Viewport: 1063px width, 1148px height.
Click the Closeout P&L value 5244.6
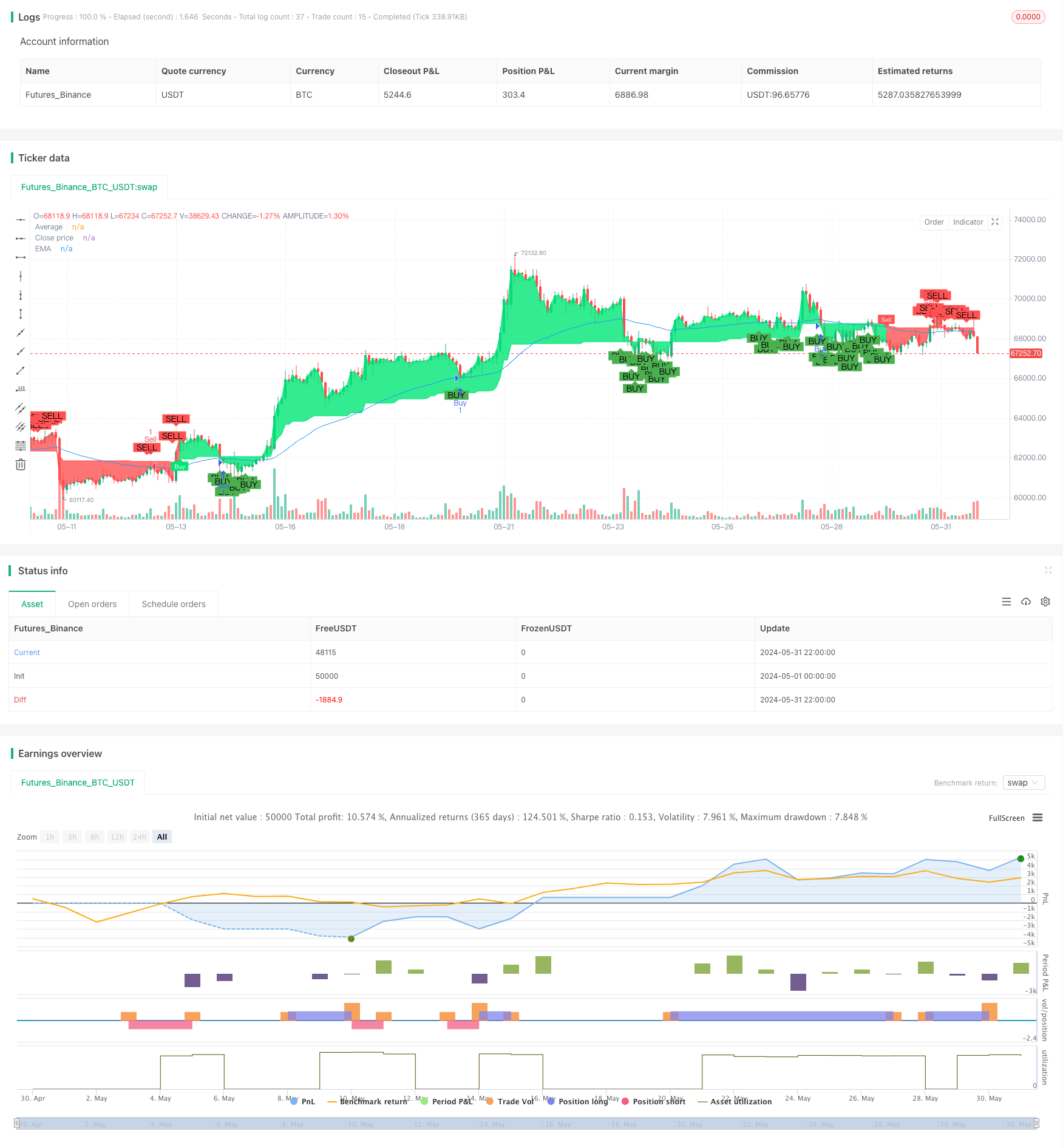click(397, 95)
